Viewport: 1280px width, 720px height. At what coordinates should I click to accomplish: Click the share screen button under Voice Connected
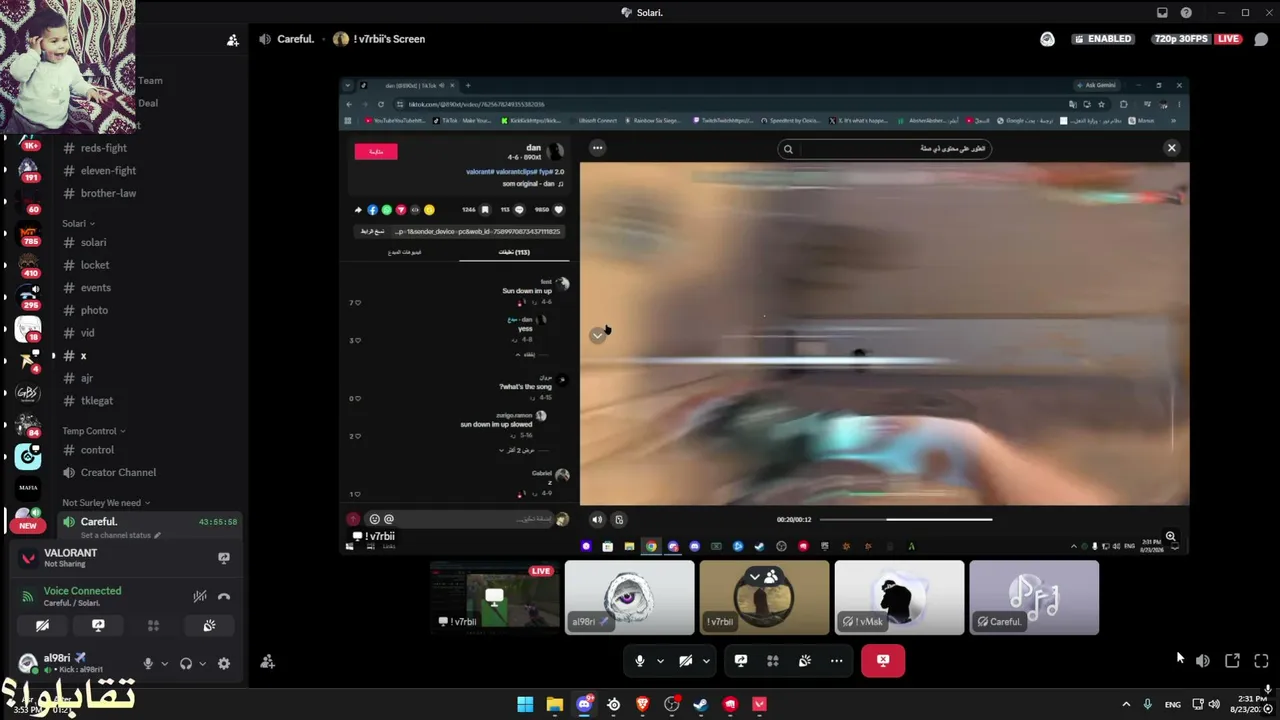tap(98, 625)
